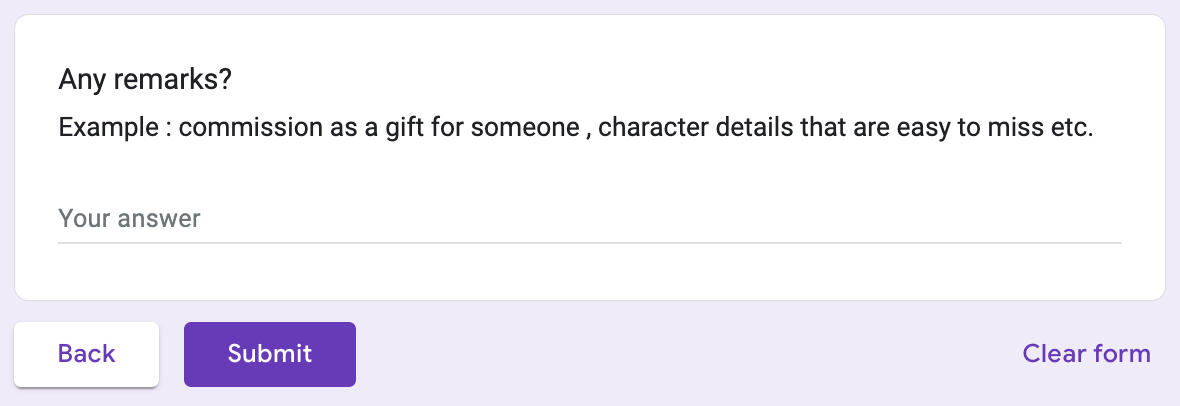The width and height of the screenshot is (1180, 406).
Task: Click the word "Any" in the question
Action: point(78,80)
